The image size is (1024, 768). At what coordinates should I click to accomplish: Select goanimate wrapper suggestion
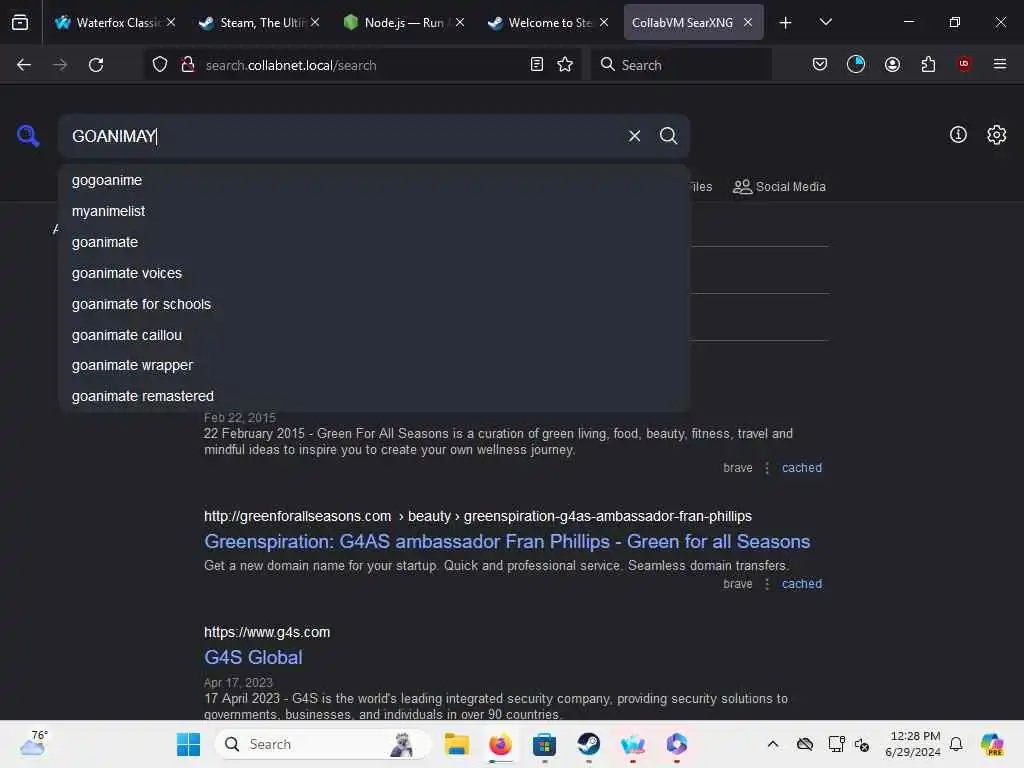(374, 365)
